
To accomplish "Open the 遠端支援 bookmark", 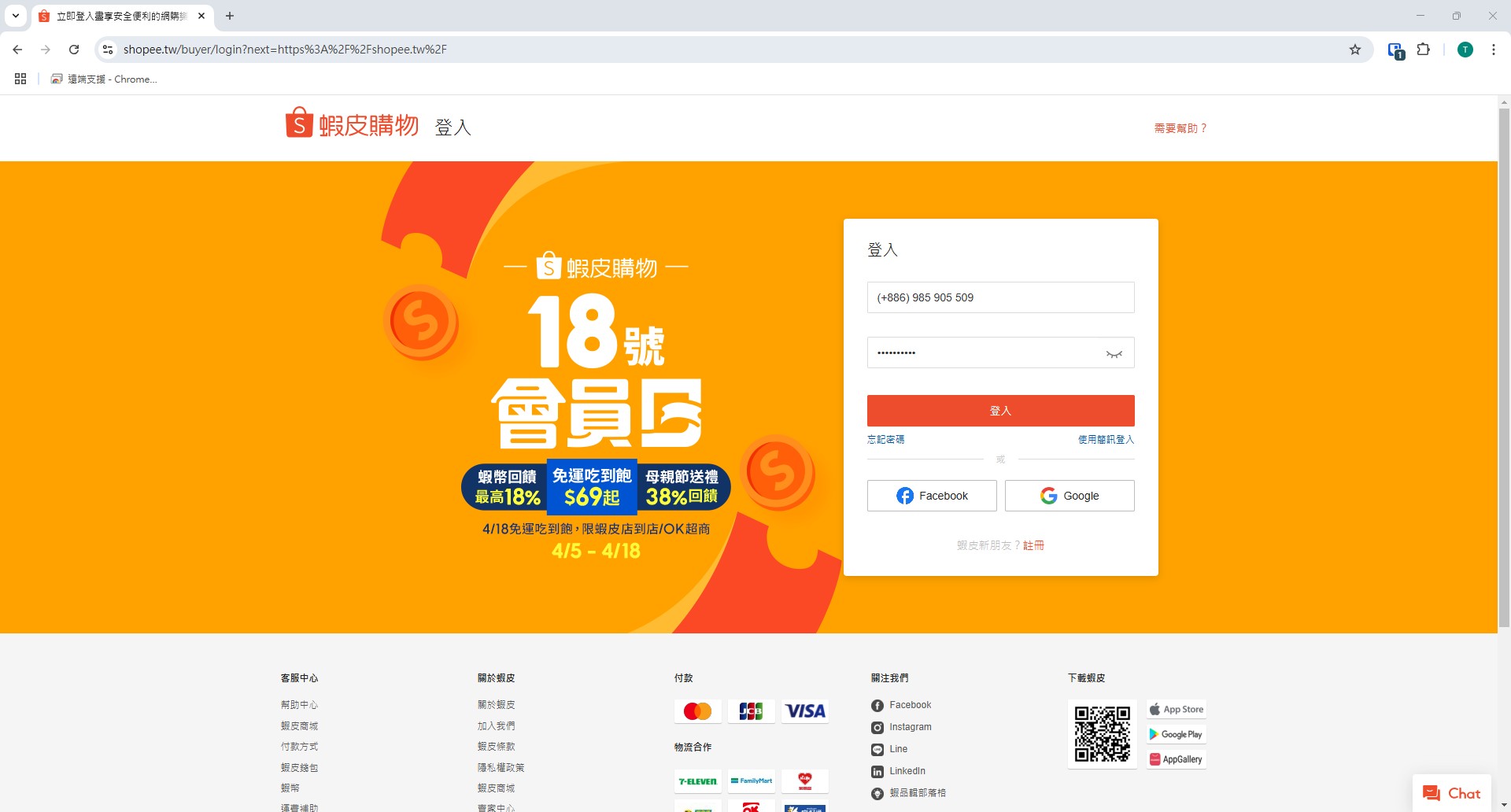I will coord(103,79).
